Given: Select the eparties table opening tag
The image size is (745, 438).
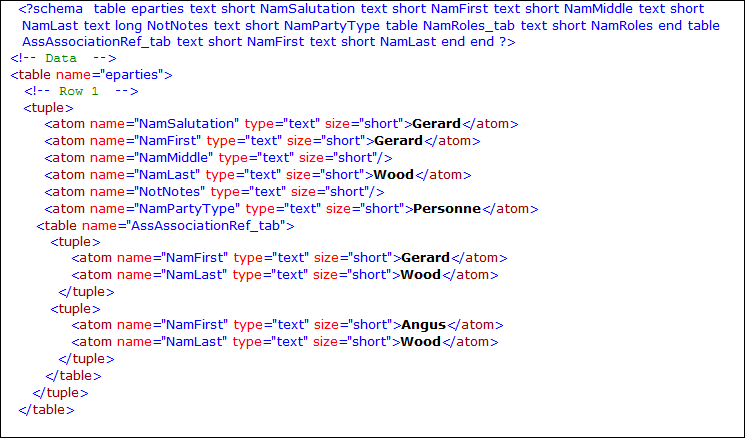Looking at the screenshot, I should [92, 74].
